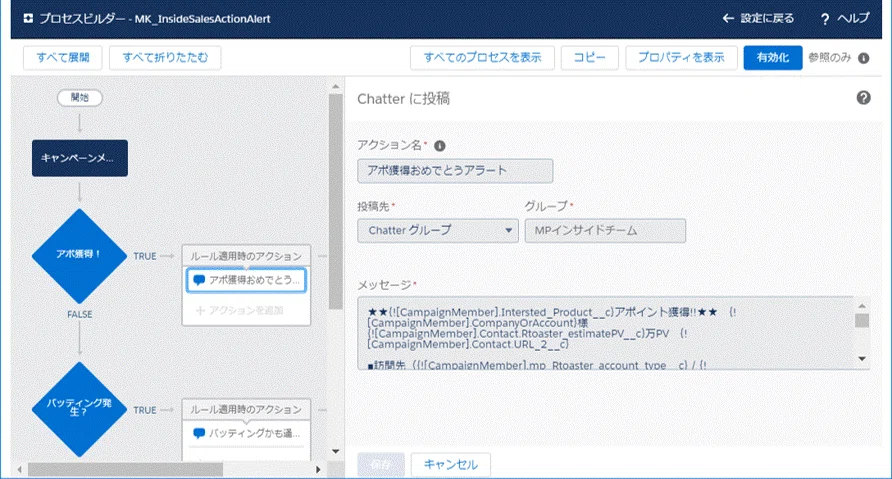Viewport: 892px width, 479px height.
Task: Click the キャンセル button
Action: (451, 465)
